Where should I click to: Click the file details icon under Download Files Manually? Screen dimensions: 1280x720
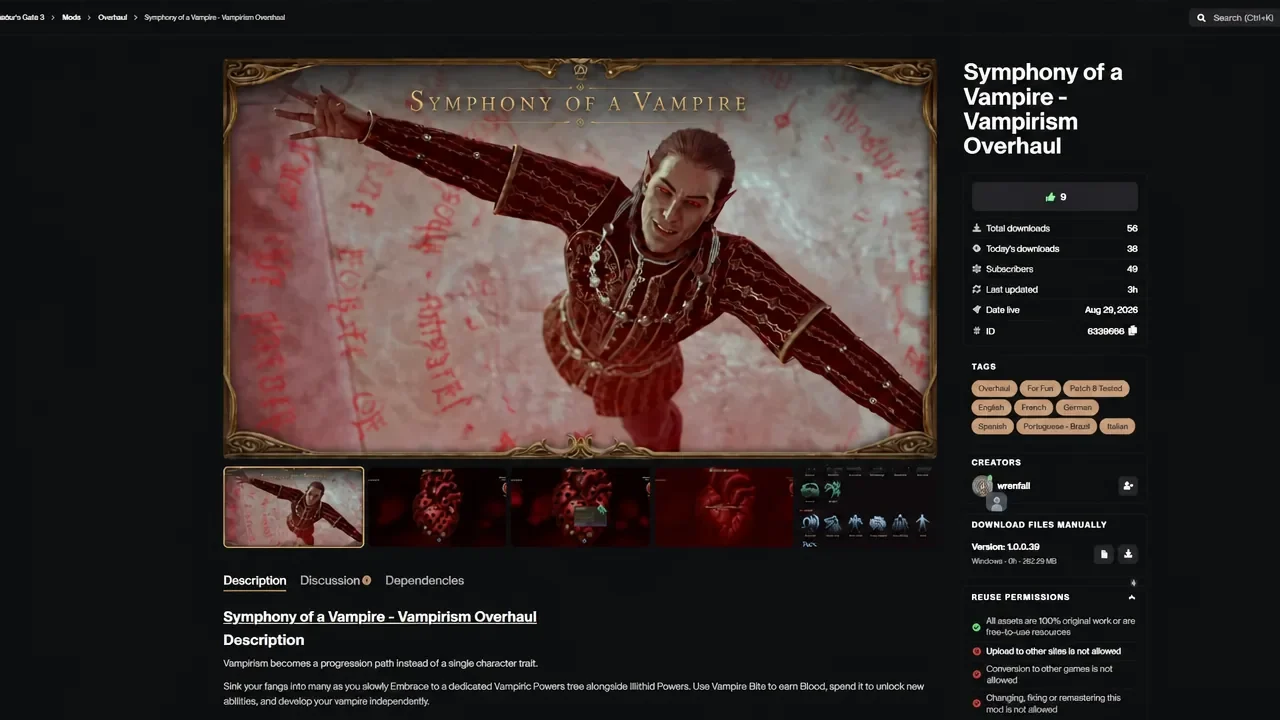pyautogui.click(x=1104, y=554)
